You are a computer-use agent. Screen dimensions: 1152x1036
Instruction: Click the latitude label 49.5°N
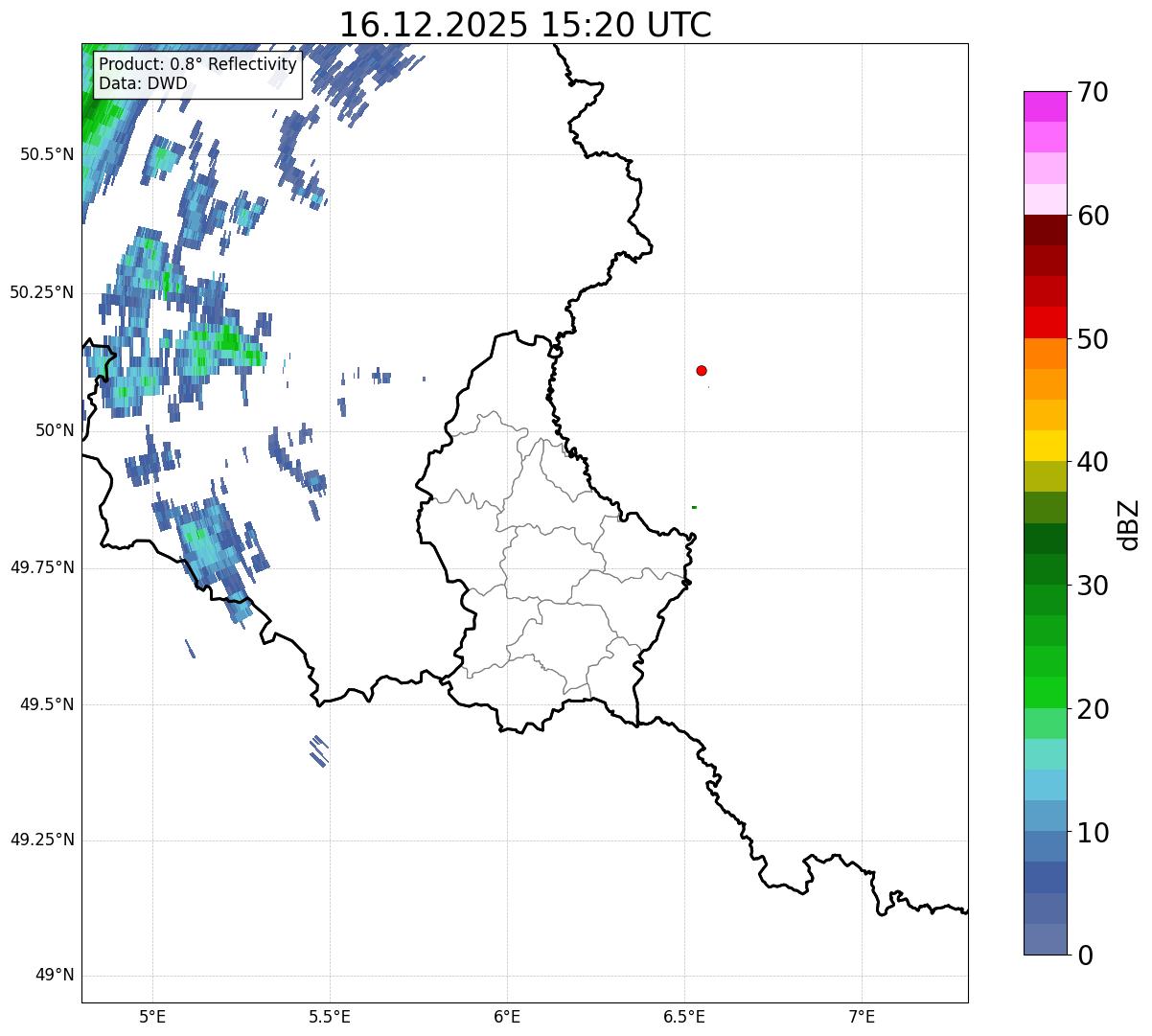46,704
